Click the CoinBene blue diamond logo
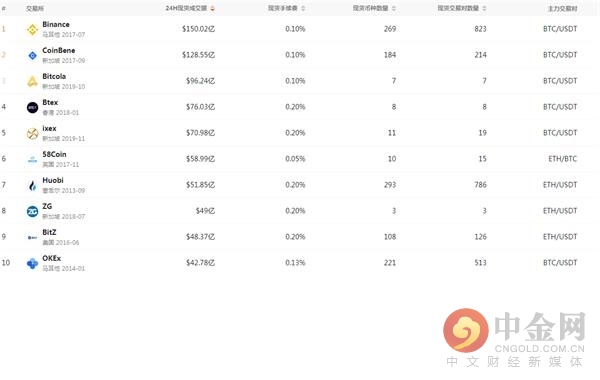Screen dimensions: 600x380 click(x=32, y=55)
